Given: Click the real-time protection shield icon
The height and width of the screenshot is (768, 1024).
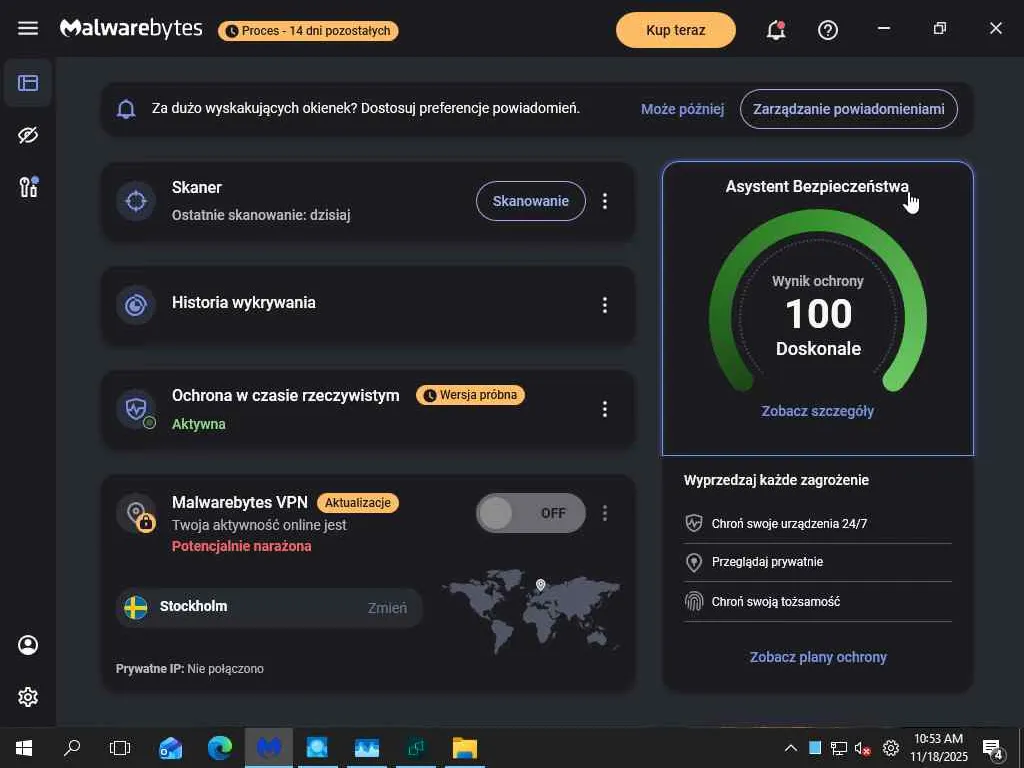Looking at the screenshot, I should tap(136, 409).
